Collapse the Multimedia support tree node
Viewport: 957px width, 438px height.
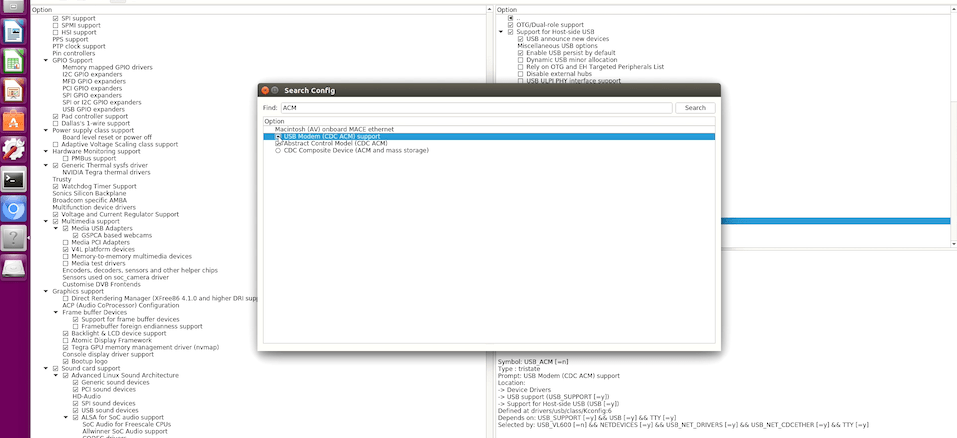[x=46, y=221]
